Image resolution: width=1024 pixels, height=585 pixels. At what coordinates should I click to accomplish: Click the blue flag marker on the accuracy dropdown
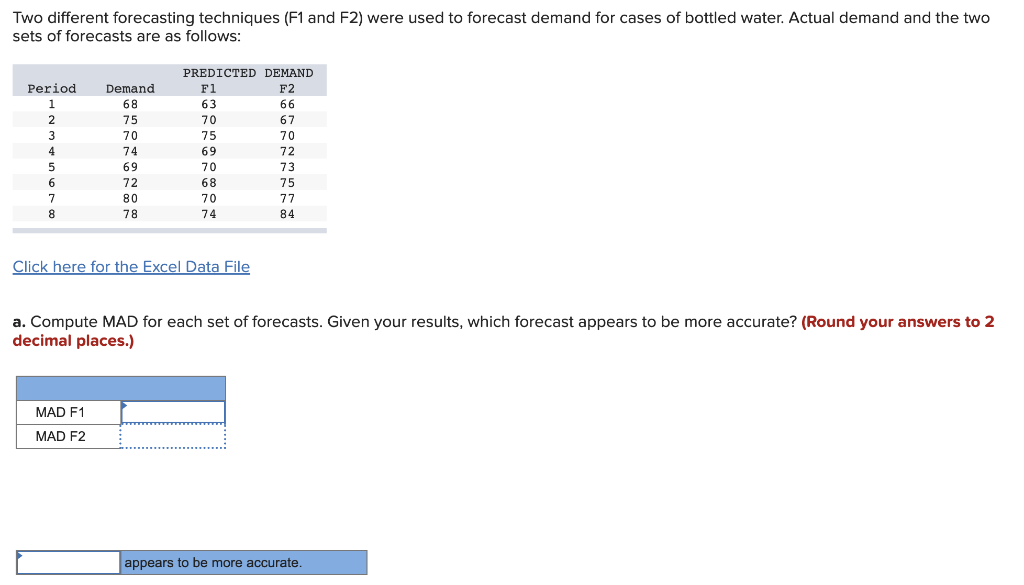(19, 555)
